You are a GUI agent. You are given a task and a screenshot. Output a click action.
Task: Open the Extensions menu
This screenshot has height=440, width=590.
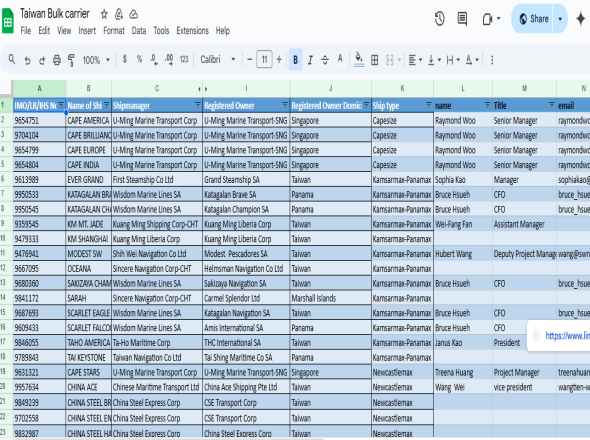tap(192, 30)
